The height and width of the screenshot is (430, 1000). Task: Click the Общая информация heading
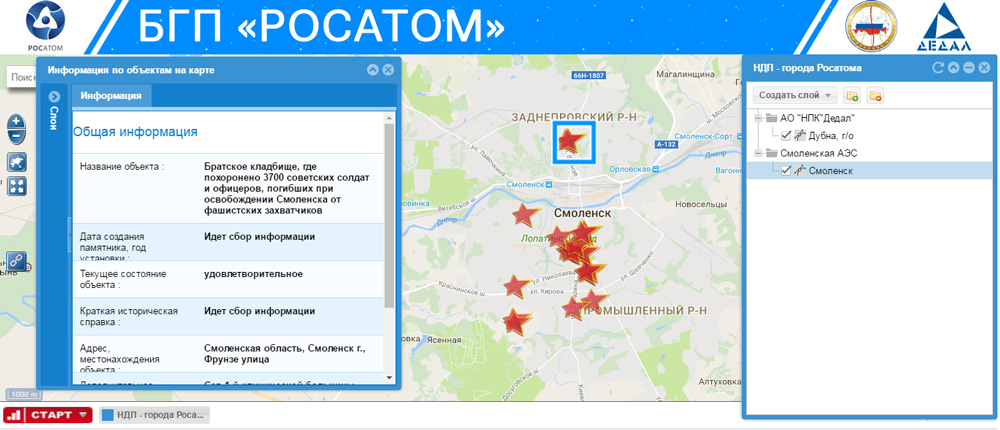click(x=135, y=132)
